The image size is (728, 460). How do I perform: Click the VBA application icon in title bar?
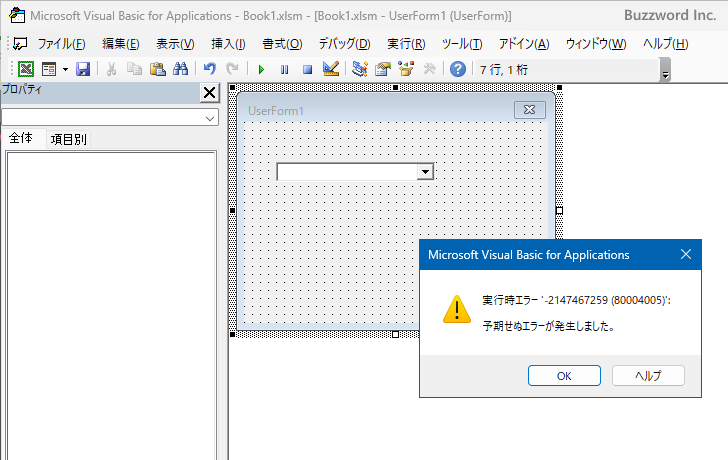[x=17, y=15]
